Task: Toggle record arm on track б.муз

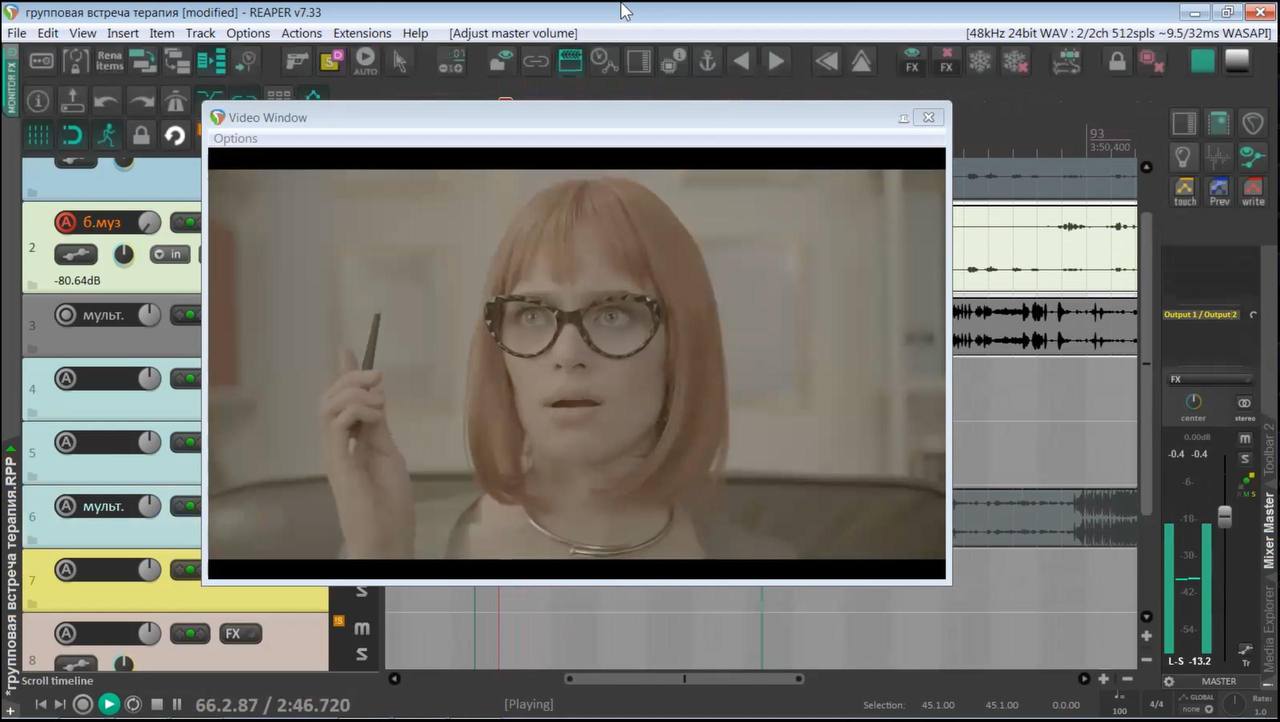Action: click(66, 222)
